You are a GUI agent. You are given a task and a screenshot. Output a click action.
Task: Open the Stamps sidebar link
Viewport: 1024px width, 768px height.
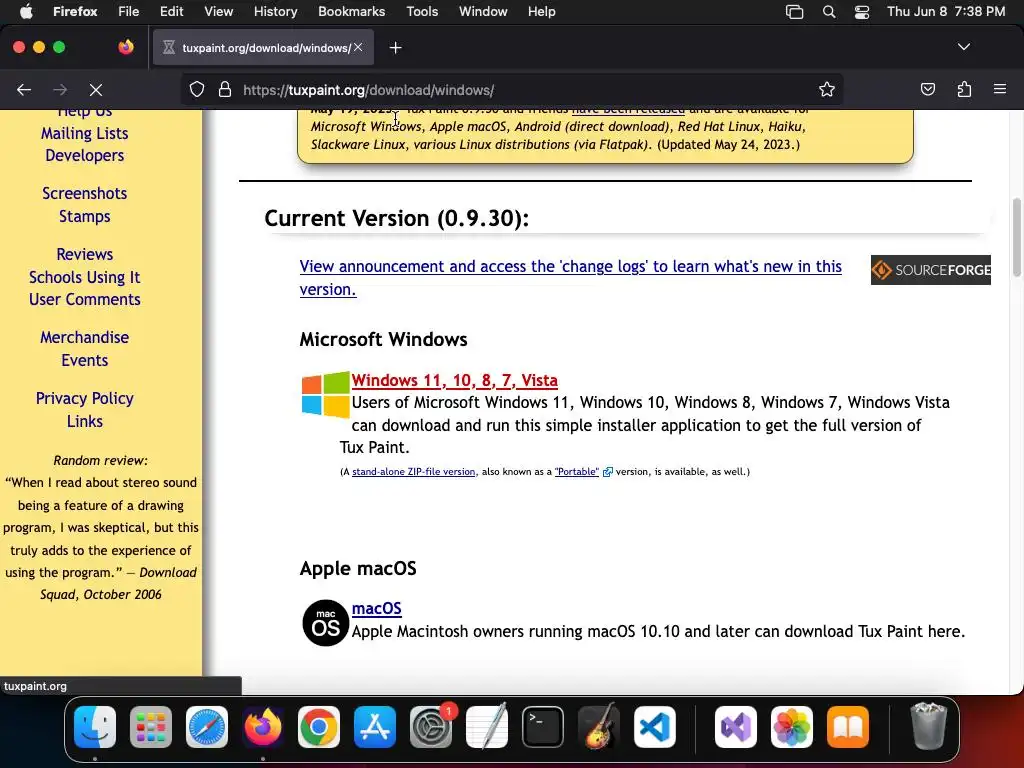[84, 216]
